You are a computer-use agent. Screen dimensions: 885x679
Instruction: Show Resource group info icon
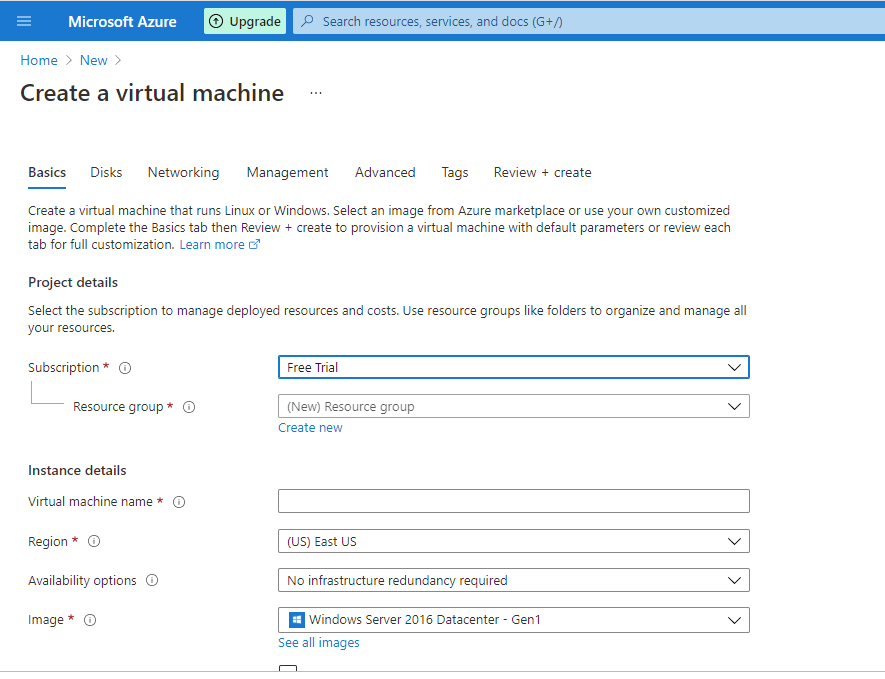(189, 407)
